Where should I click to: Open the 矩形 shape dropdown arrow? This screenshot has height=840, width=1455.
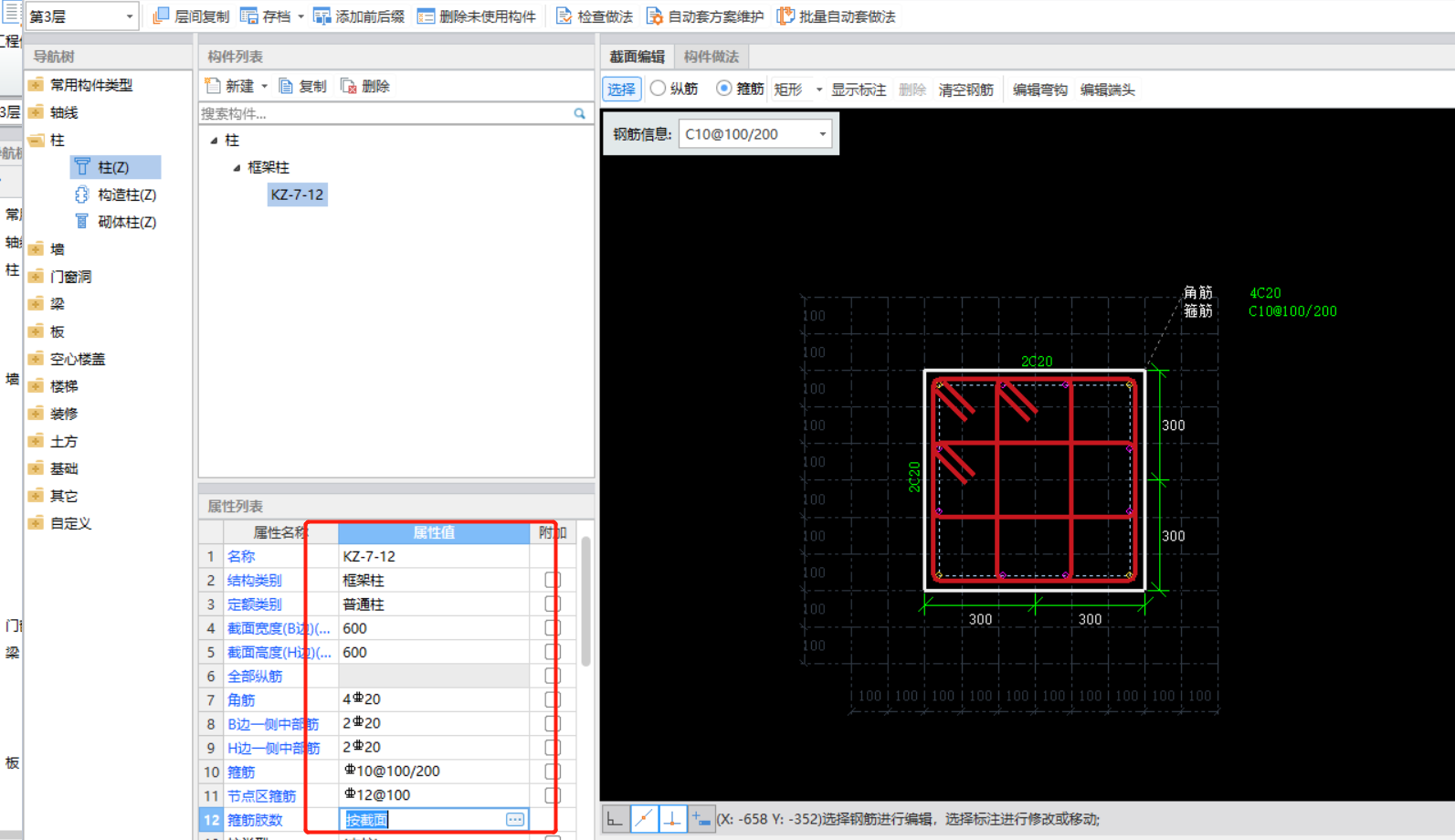click(818, 89)
